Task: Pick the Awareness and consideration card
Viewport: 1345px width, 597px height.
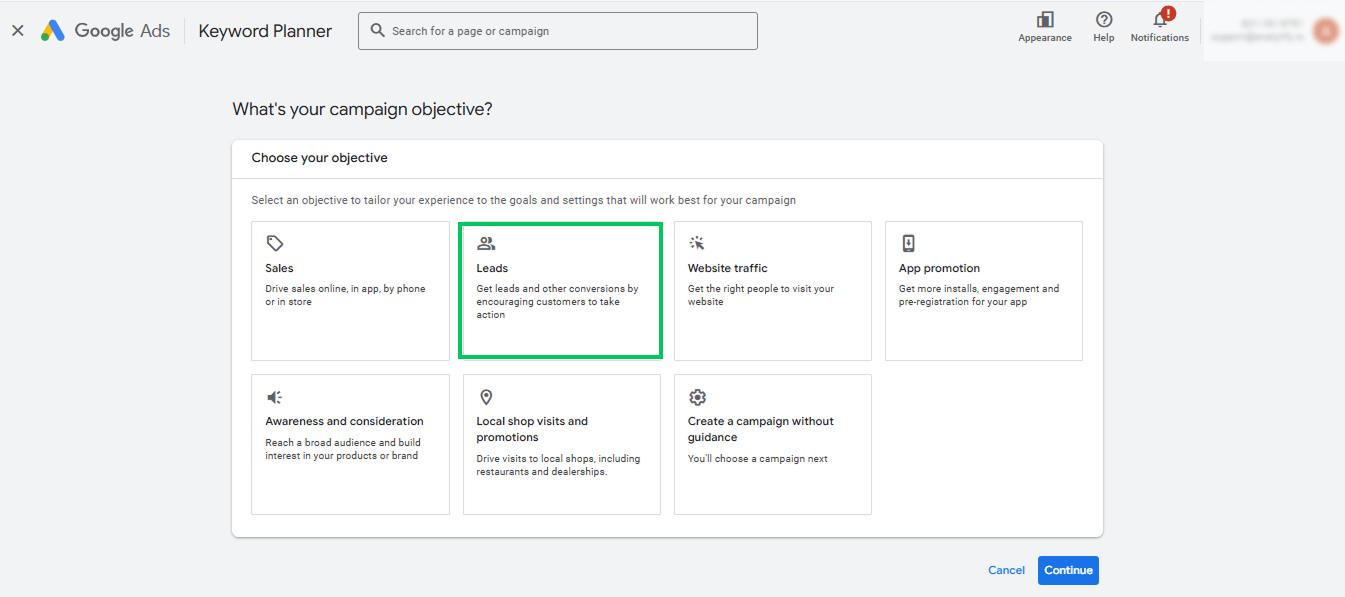Action: point(350,445)
